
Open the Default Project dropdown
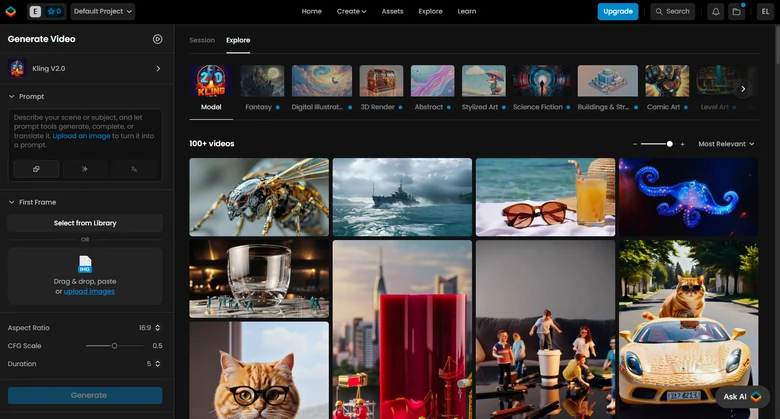pos(102,11)
